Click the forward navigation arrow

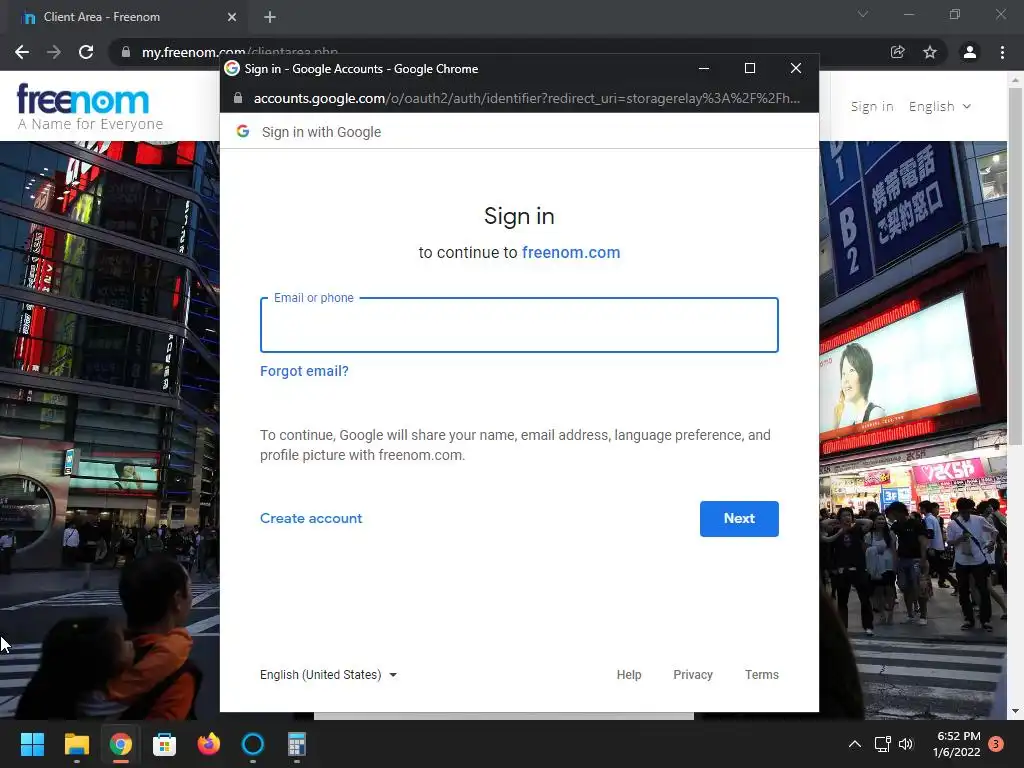pos(54,52)
